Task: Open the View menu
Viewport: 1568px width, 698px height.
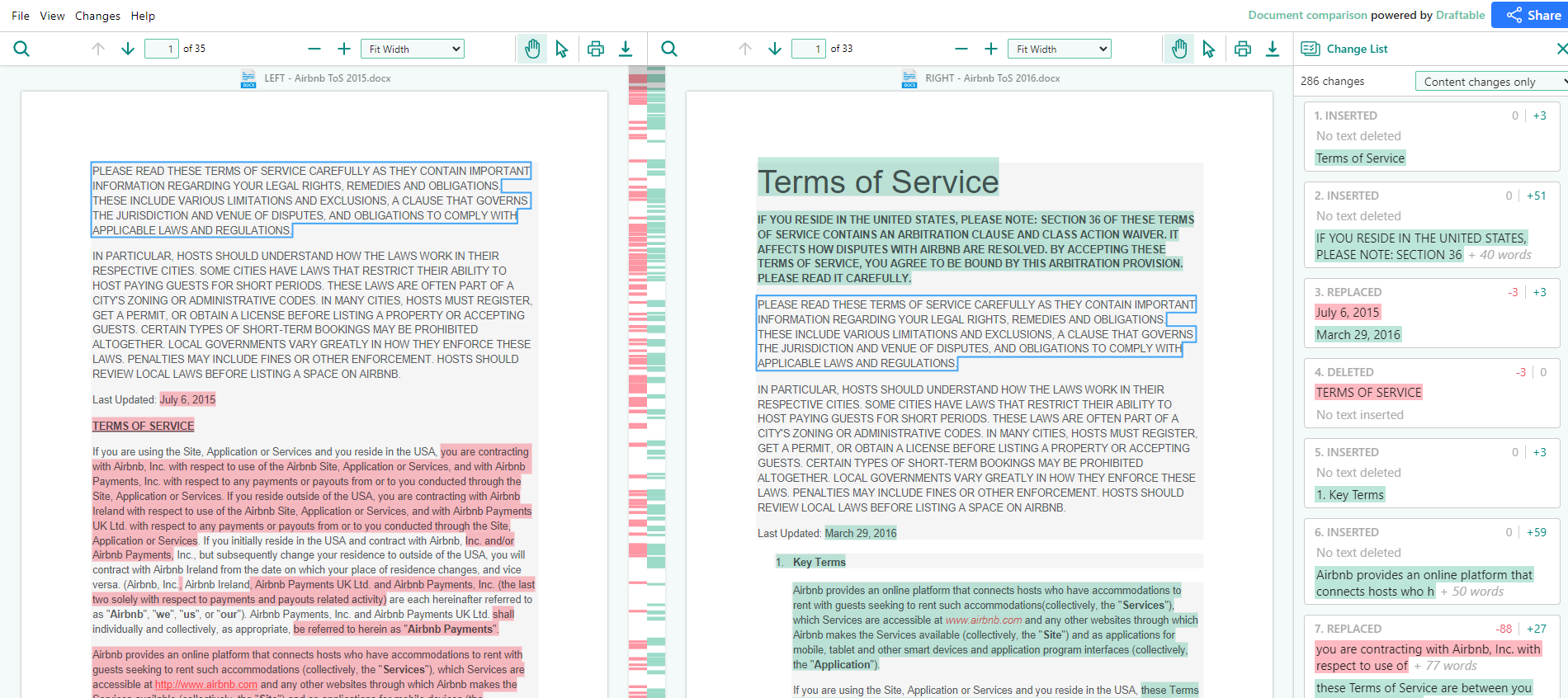Action: pos(52,16)
